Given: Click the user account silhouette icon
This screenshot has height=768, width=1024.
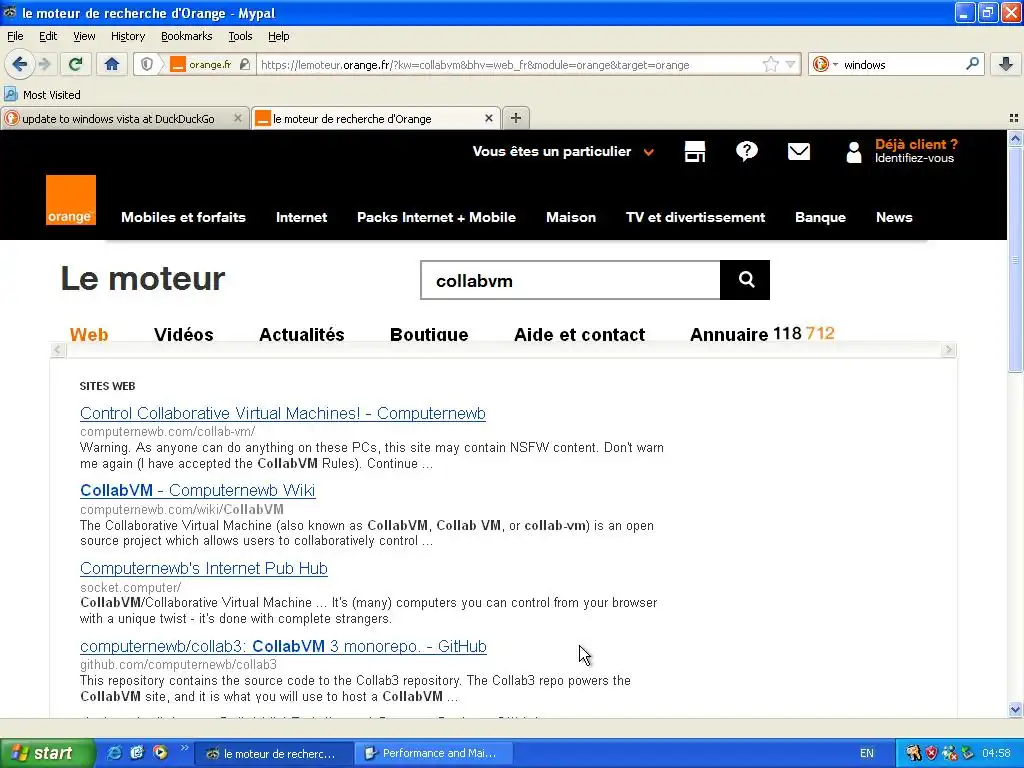Looking at the screenshot, I should 854,152.
